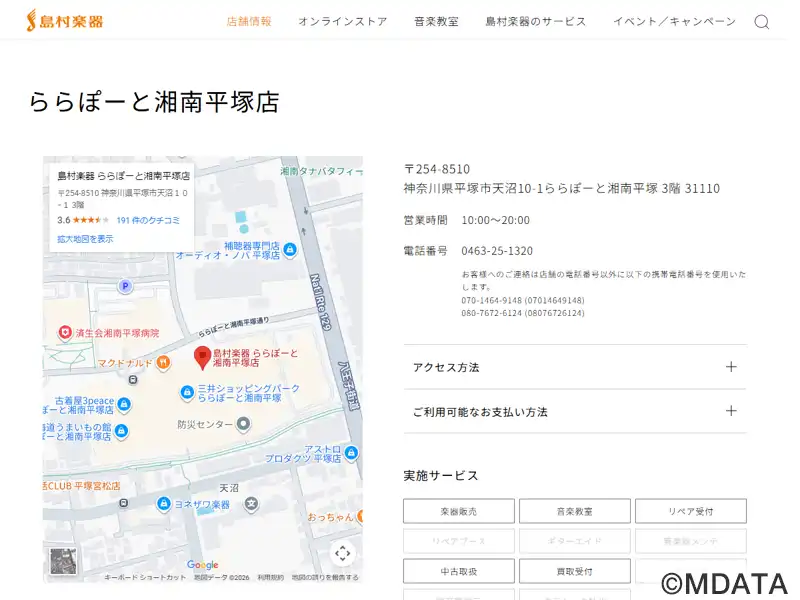Open イベント／キャンペーン menu
Viewport: 800px width, 600px height.
click(674, 21)
